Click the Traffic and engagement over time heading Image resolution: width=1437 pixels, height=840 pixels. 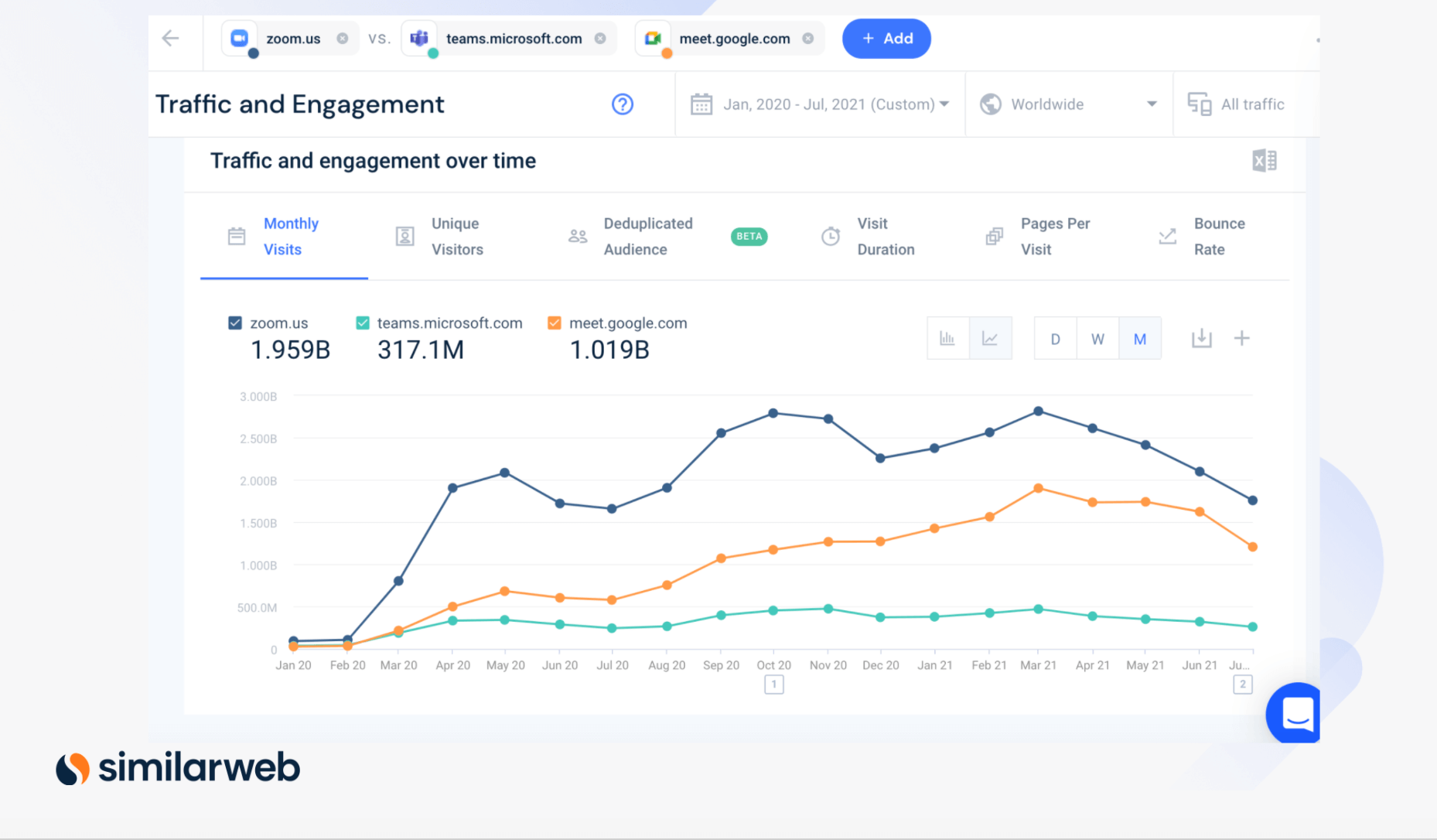pos(374,161)
